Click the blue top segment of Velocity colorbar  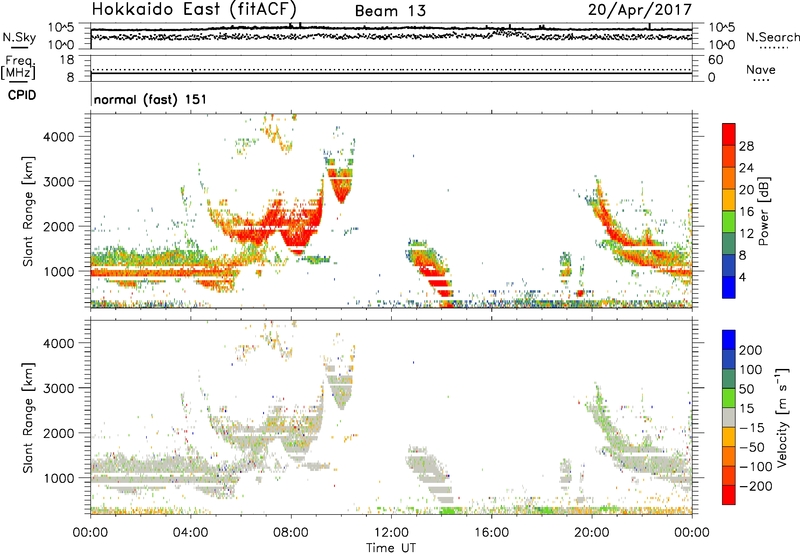point(729,340)
